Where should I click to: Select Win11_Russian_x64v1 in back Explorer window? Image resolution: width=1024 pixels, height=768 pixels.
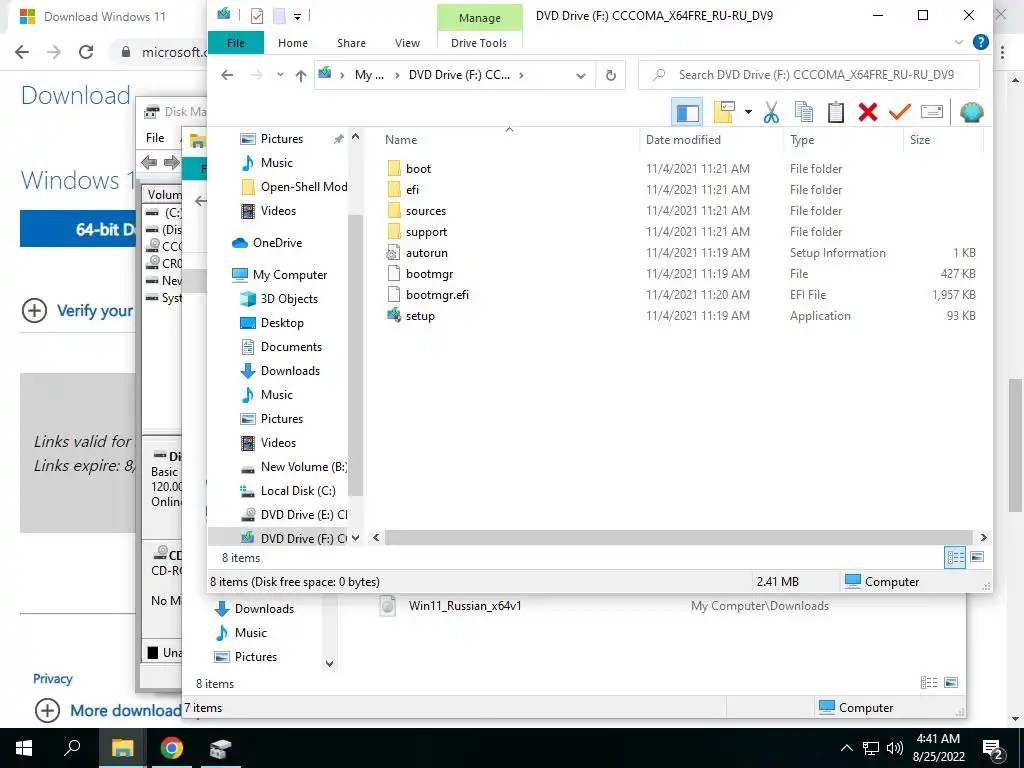click(x=465, y=606)
